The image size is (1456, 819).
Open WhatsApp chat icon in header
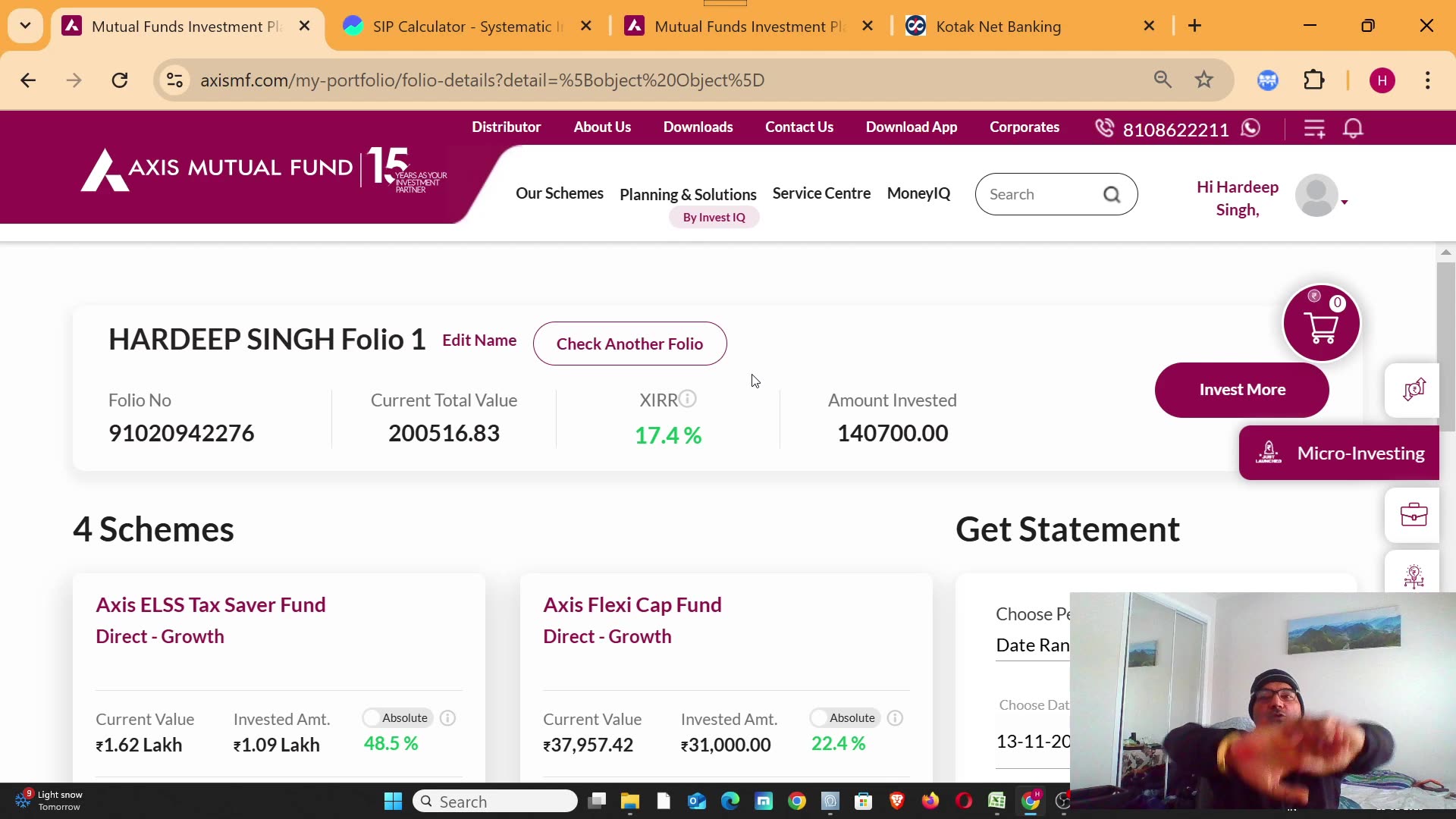1251,128
